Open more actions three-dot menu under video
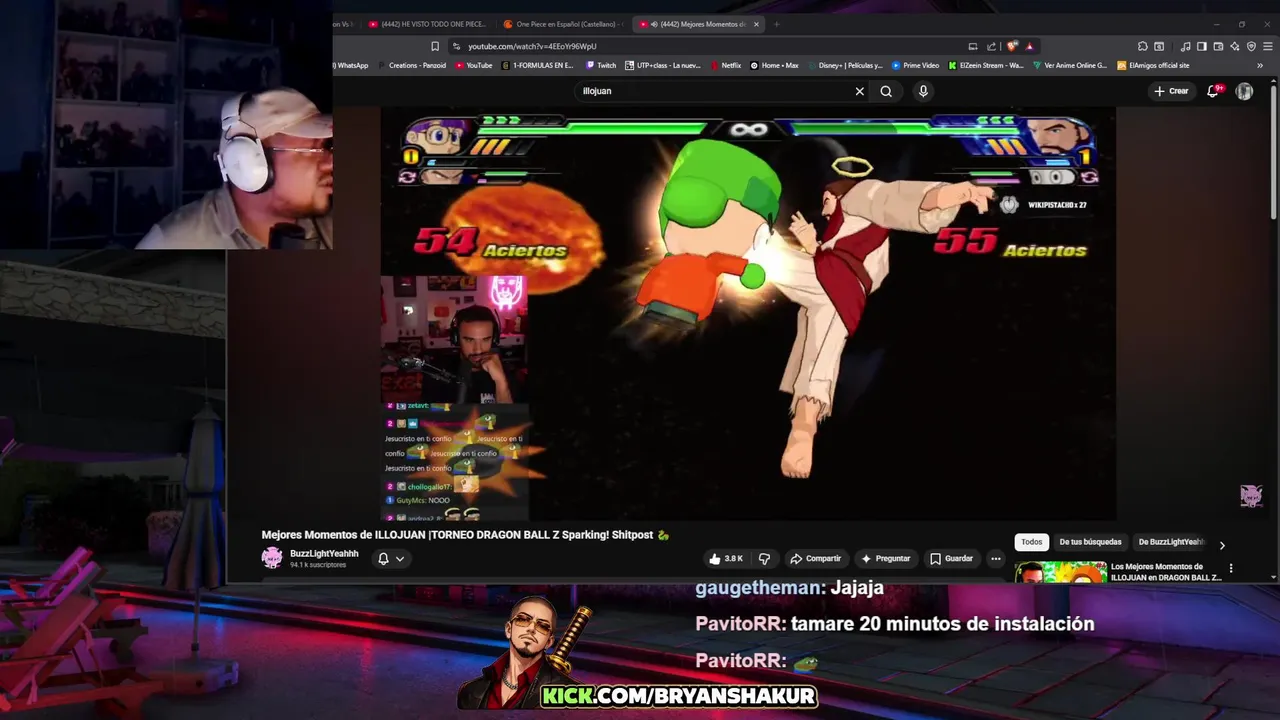 coord(995,559)
